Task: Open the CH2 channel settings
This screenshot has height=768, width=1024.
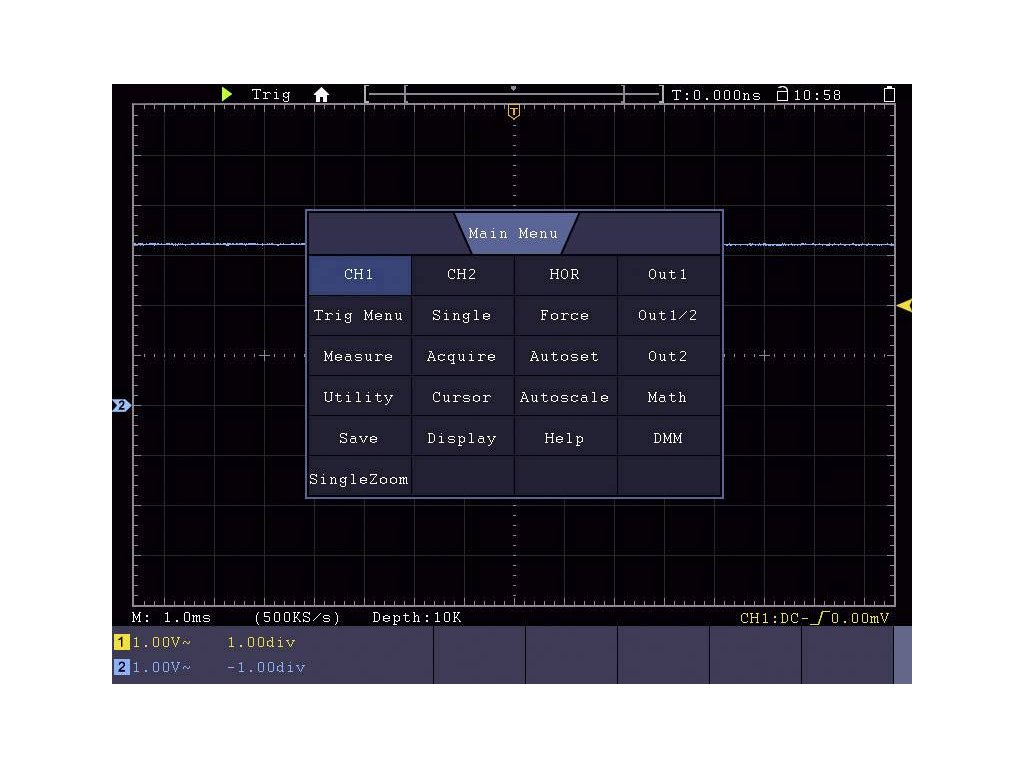Action: point(462,275)
